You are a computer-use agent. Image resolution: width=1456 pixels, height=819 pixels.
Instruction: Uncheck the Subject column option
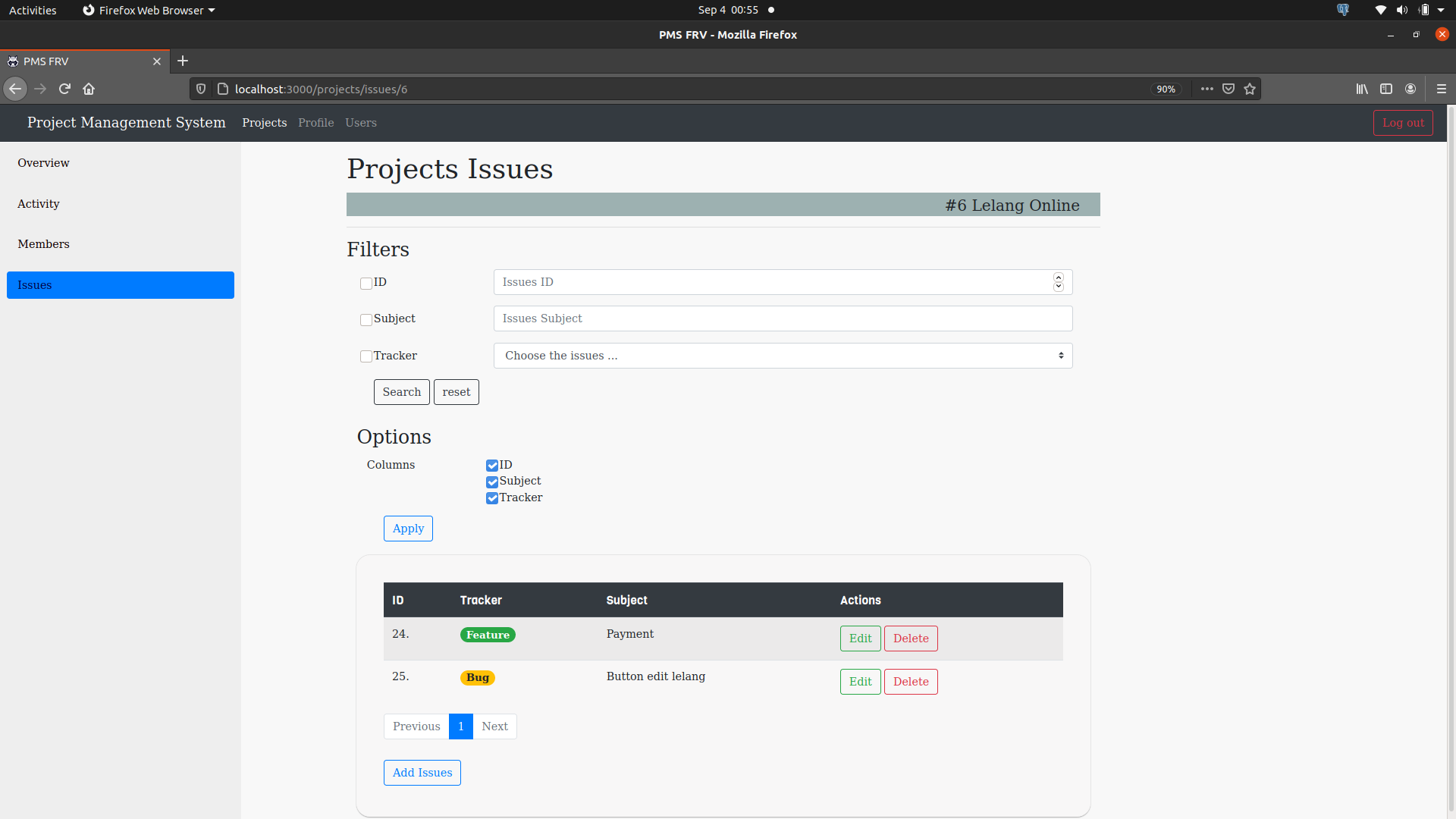click(x=492, y=482)
